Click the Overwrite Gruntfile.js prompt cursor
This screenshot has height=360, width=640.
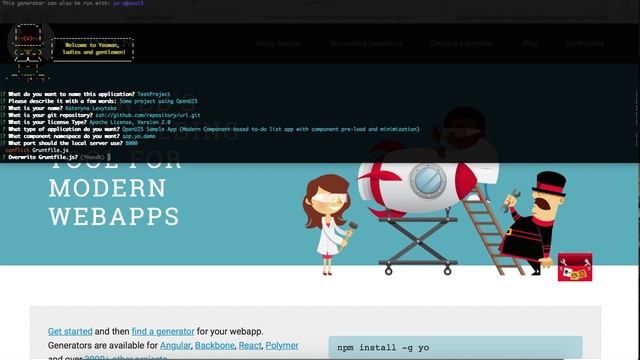click(109, 157)
